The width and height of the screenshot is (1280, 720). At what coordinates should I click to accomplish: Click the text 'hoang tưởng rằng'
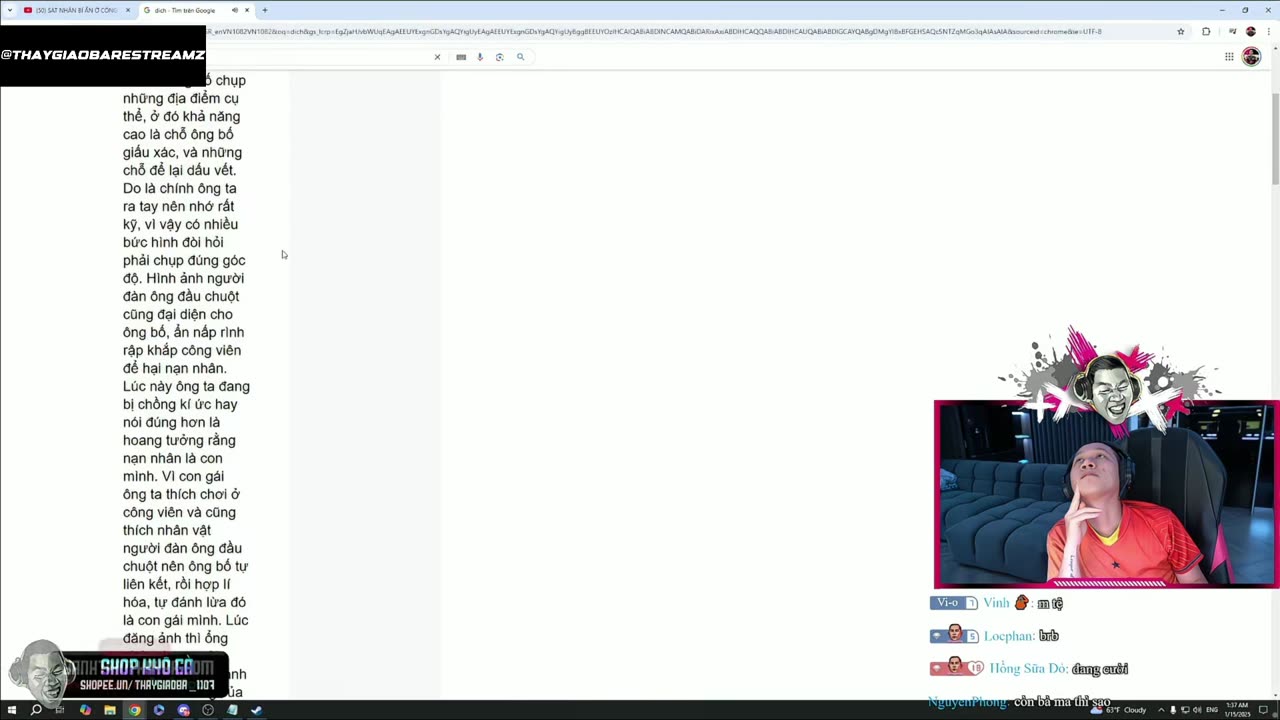pyautogui.click(x=179, y=440)
